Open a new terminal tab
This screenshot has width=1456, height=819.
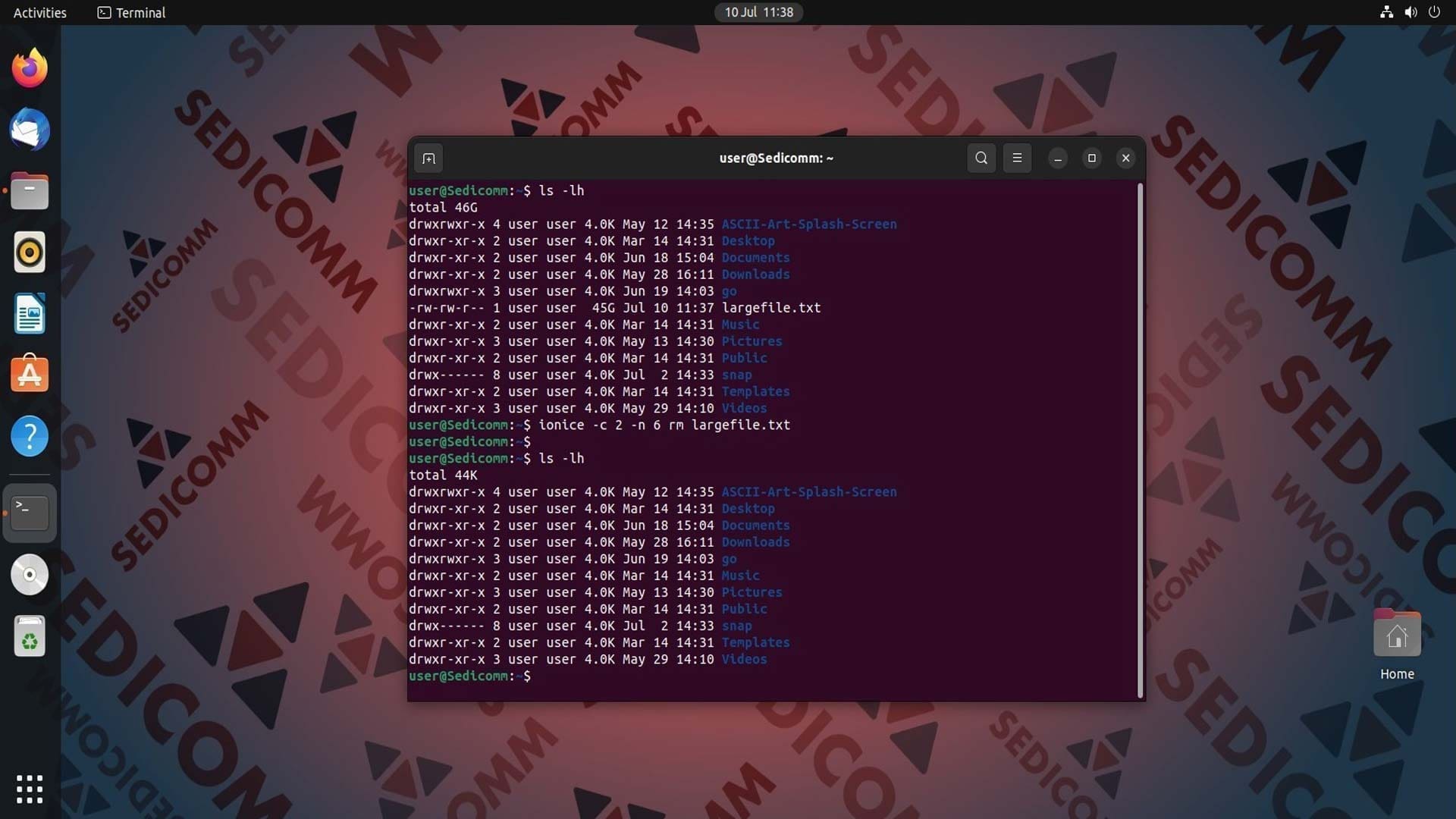(428, 158)
